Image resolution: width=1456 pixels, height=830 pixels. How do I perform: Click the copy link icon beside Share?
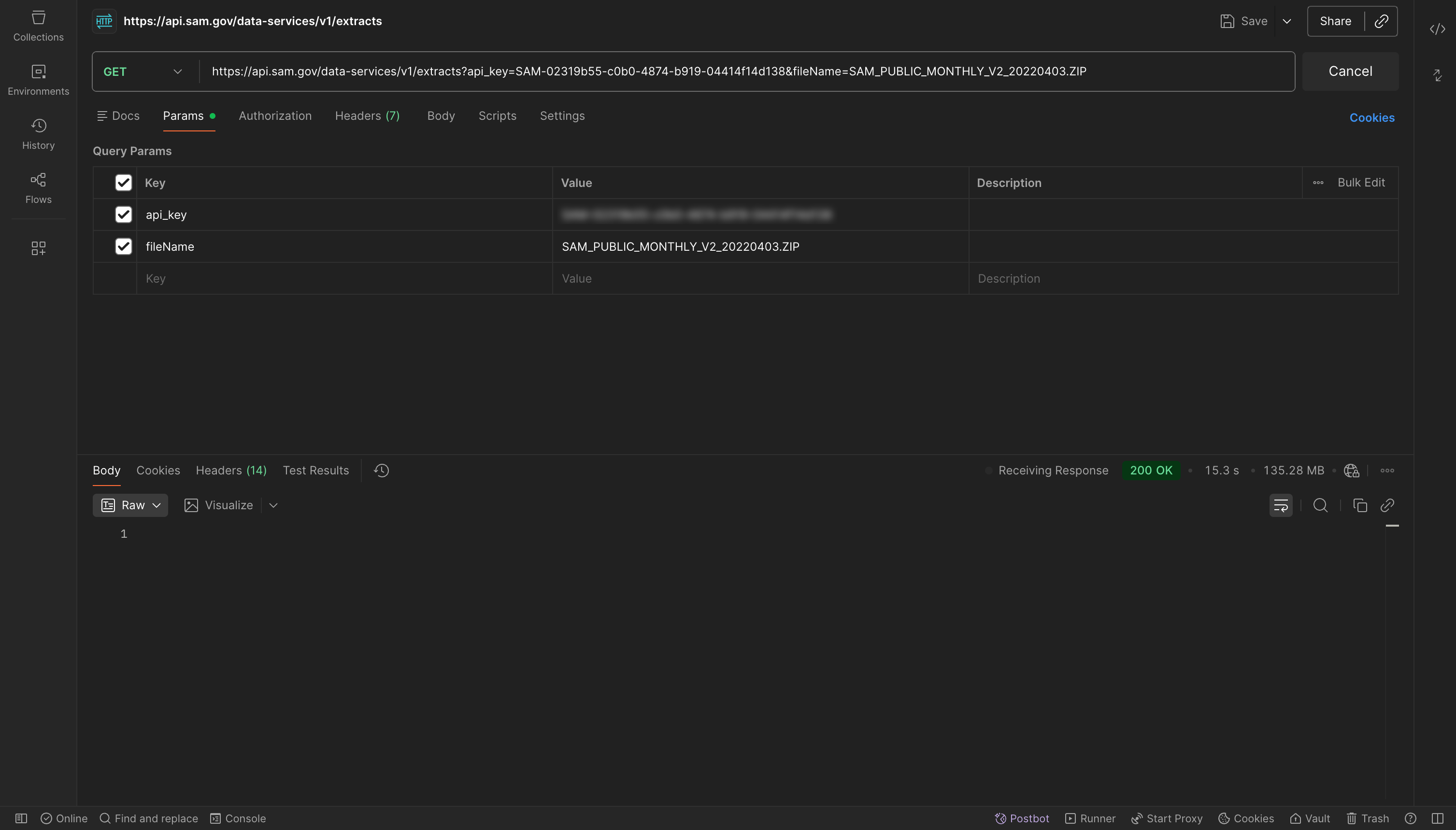click(x=1381, y=21)
